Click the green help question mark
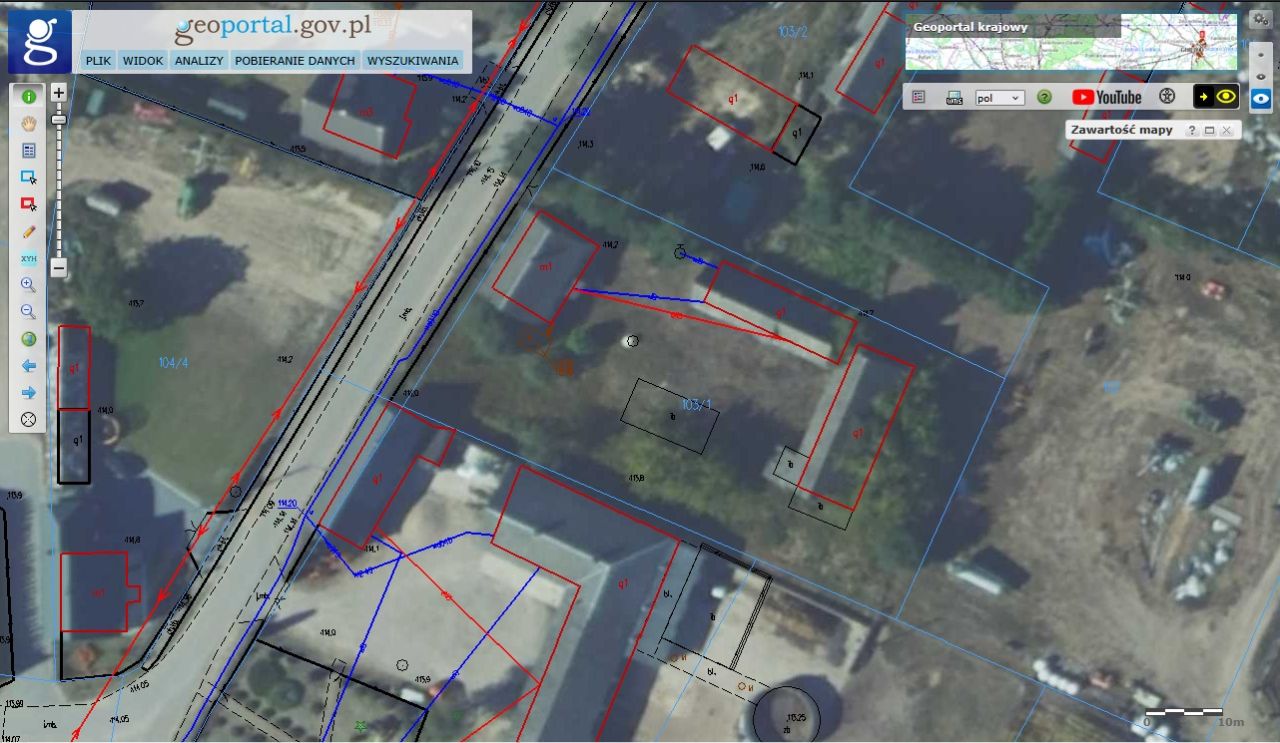Image resolution: width=1280 pixels, height=743 pixels. click(x=1044, y=97)
